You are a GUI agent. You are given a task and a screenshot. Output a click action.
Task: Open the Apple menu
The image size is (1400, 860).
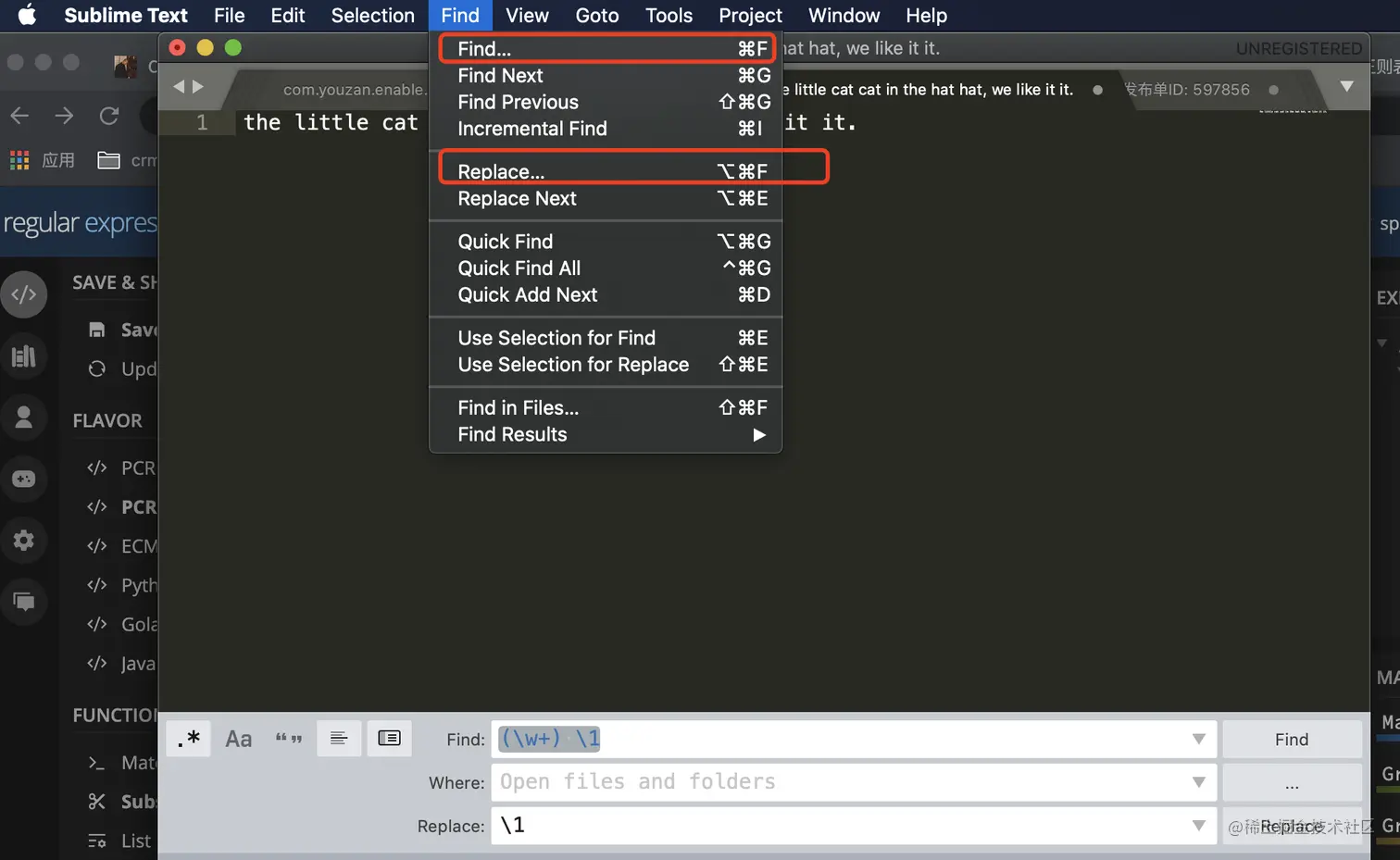click(27, 15)
